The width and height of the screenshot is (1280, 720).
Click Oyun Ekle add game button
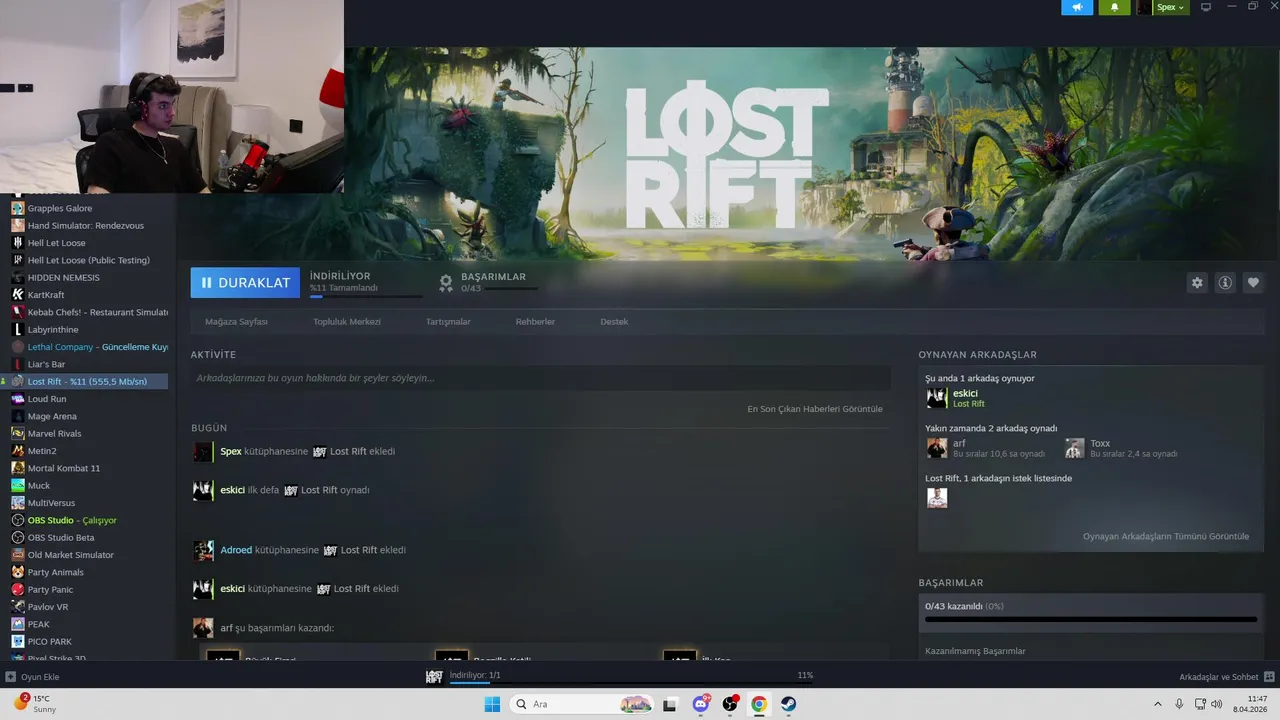[x=32, y=677]
